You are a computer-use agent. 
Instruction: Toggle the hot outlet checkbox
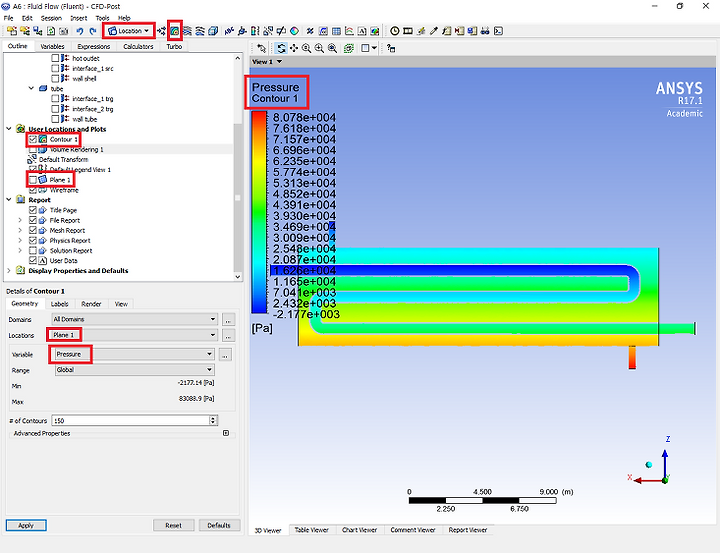tap(55, 58)
